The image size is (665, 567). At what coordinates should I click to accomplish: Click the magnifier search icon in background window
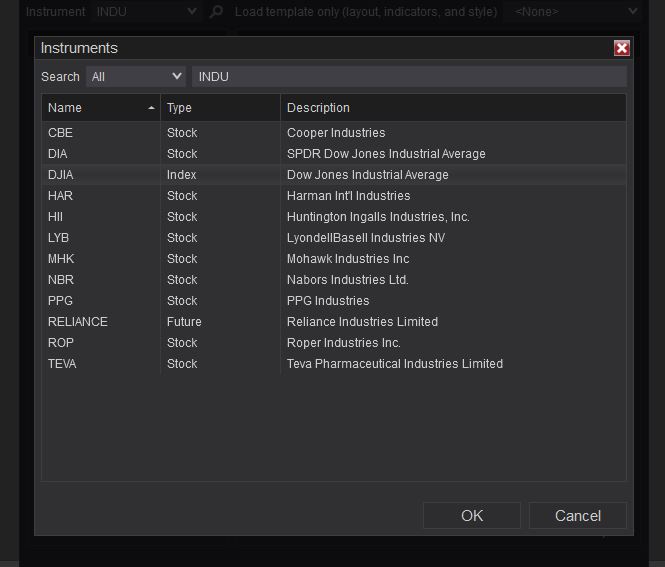click(x=216, y=12)
